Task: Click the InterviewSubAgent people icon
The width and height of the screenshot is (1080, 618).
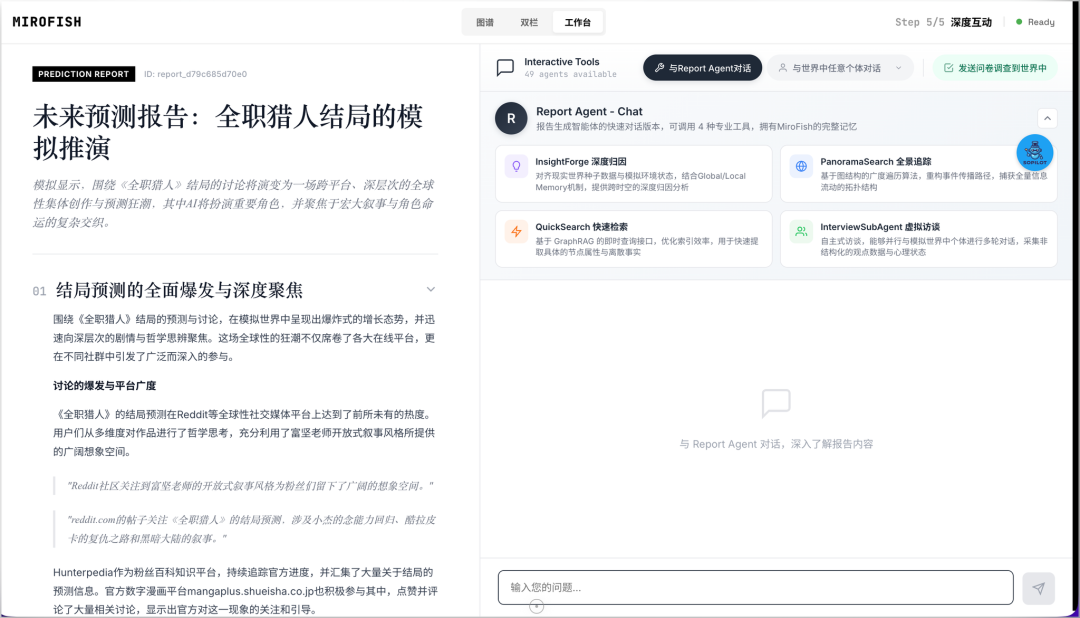Action: (x=801, y=232)
